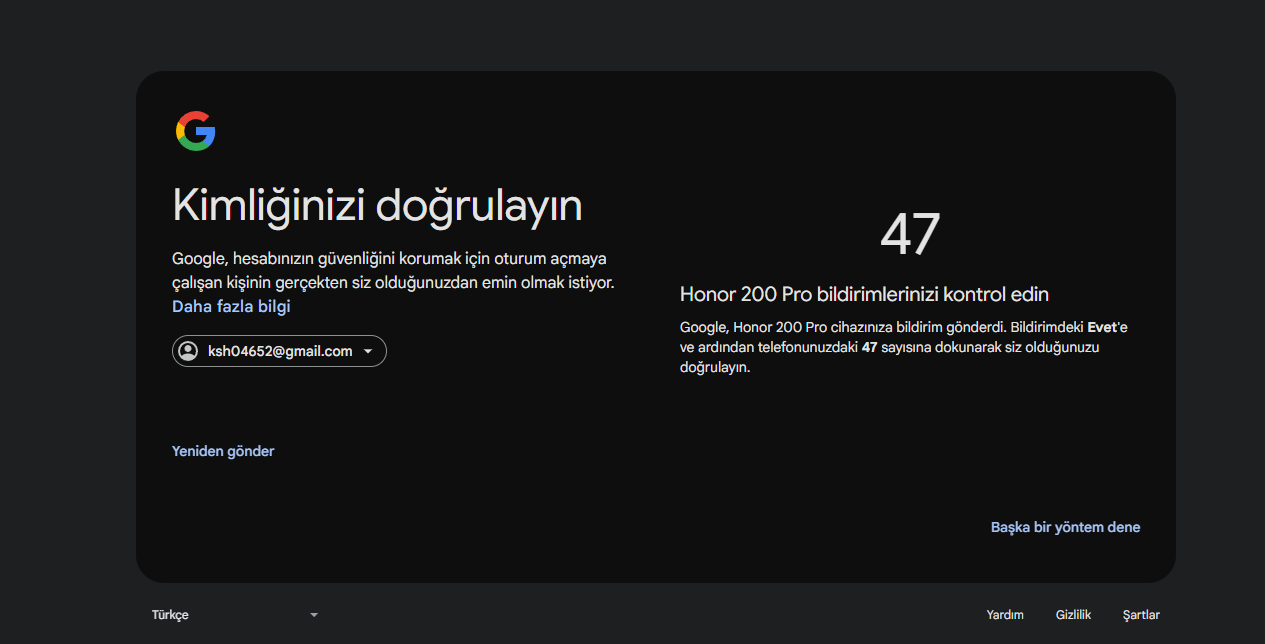Click 'Yeniden gönder' to resend the notification
This screenshot has height=644, width=1265.
223,451
